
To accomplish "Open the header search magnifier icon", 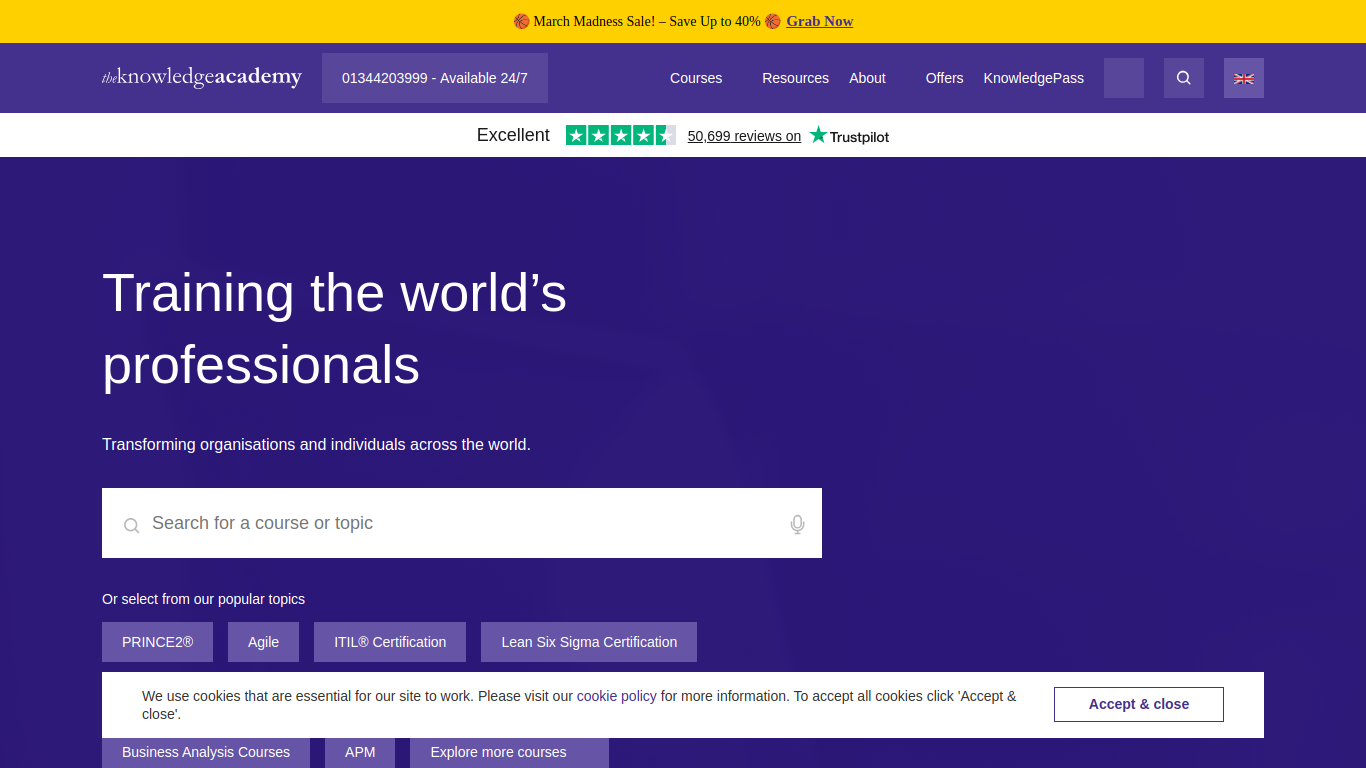I will [x=1184, y=78].
